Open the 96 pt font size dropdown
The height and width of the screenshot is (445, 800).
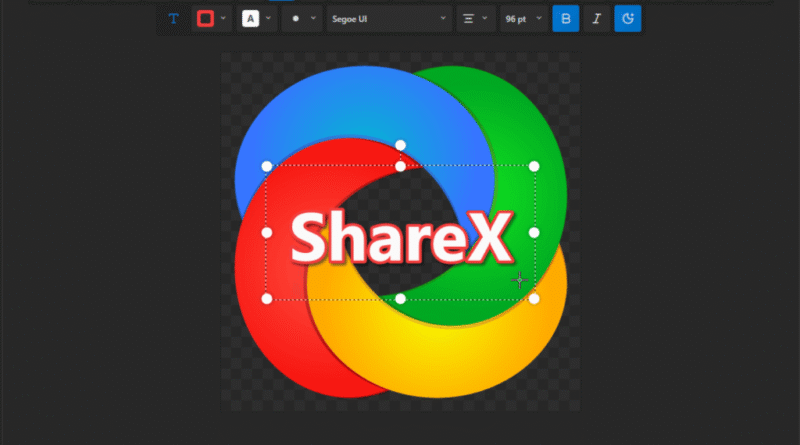[523, 19]
